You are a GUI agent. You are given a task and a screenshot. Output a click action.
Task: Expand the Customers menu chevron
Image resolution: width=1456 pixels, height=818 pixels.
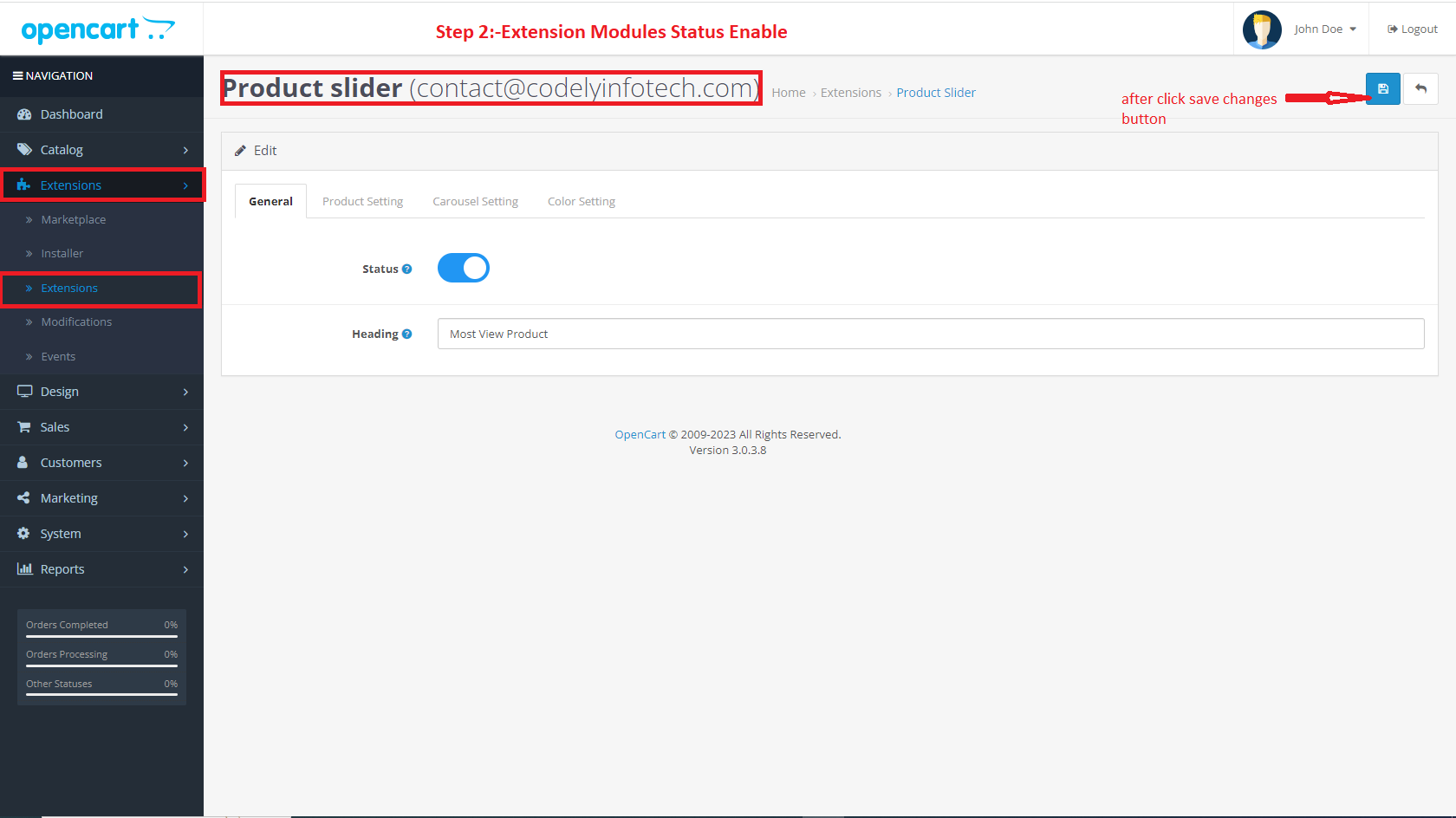185,463
